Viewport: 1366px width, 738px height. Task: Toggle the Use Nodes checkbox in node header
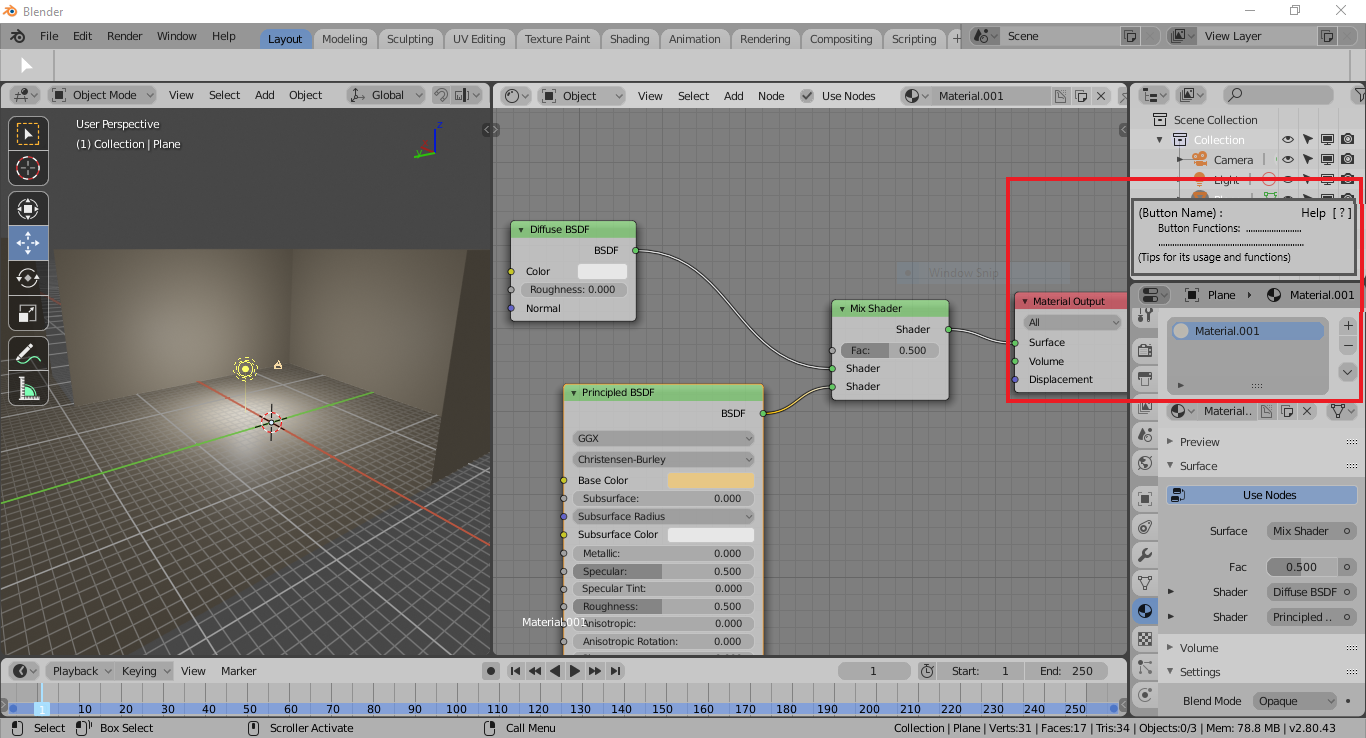(x=807, y=96)
